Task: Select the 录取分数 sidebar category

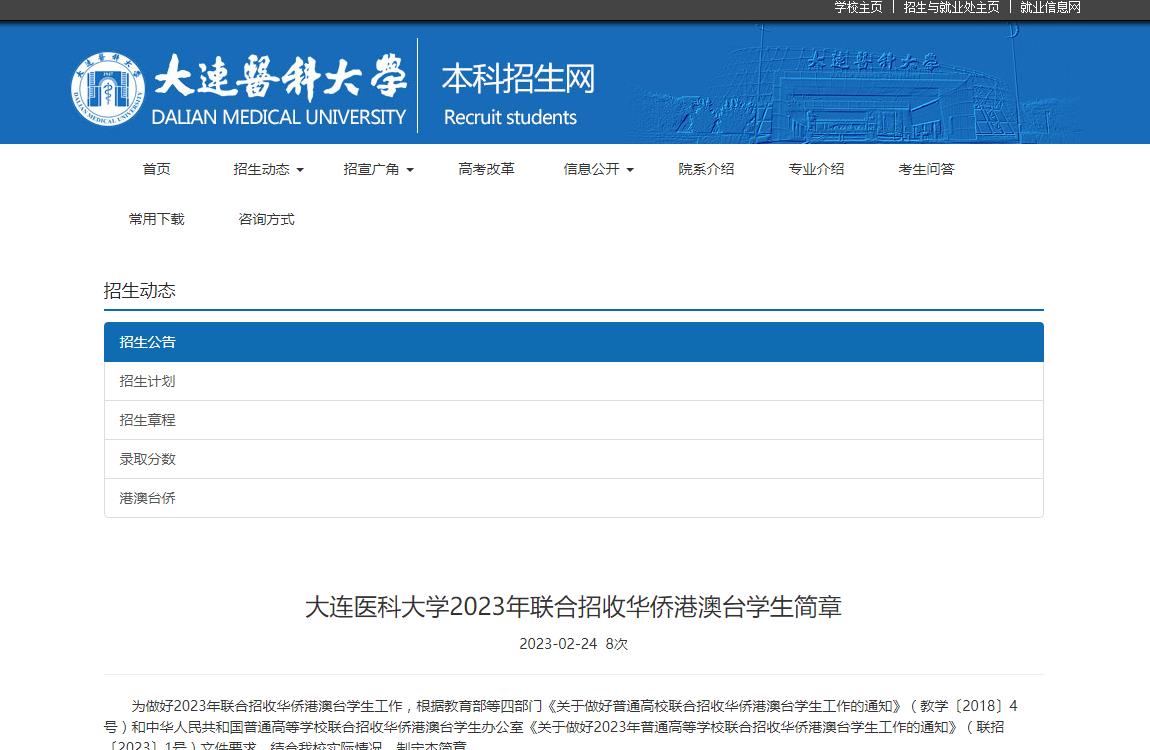Action: [x=574, y=459]
